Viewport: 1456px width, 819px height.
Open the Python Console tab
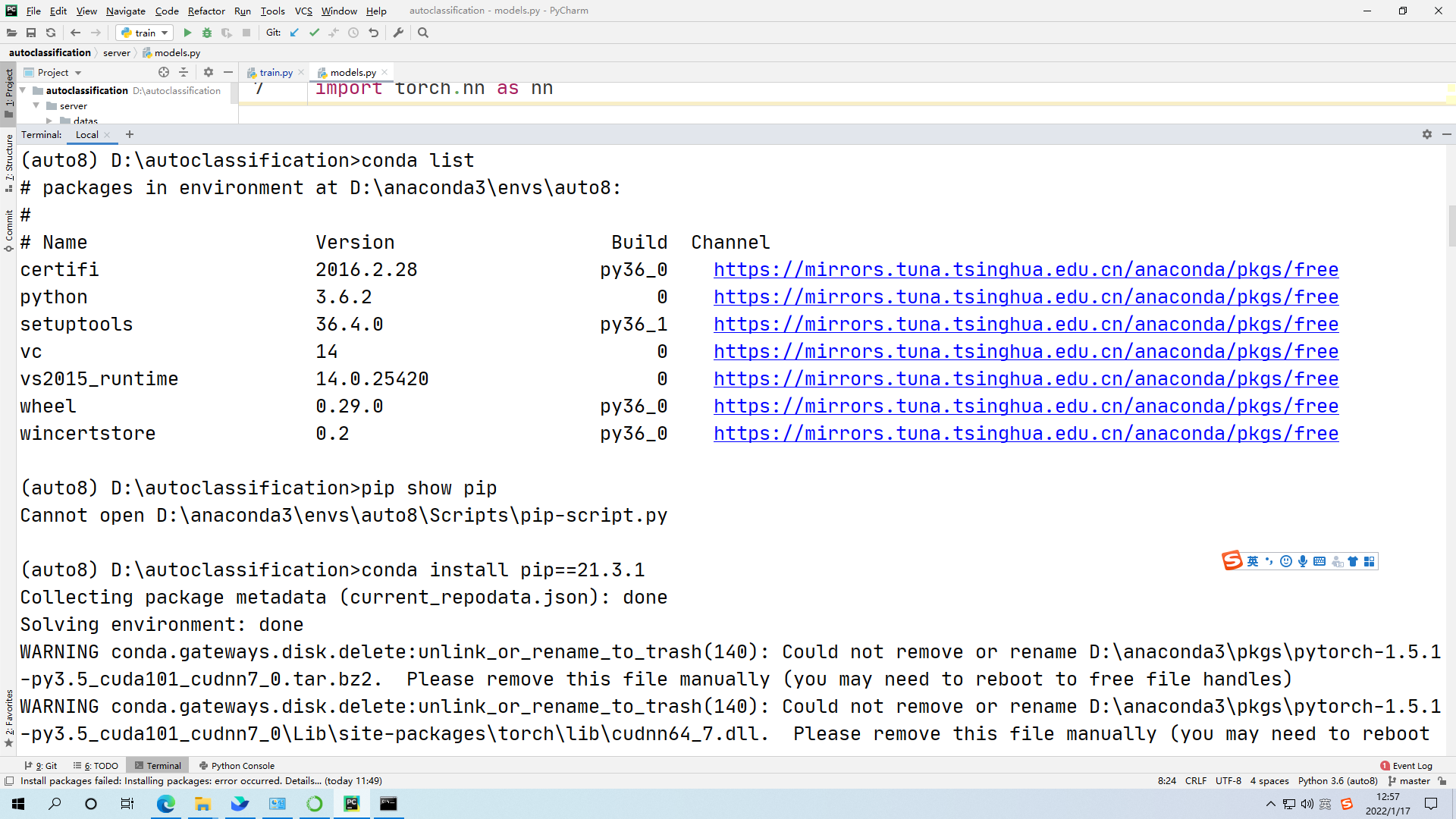click(x=237, y=766)
